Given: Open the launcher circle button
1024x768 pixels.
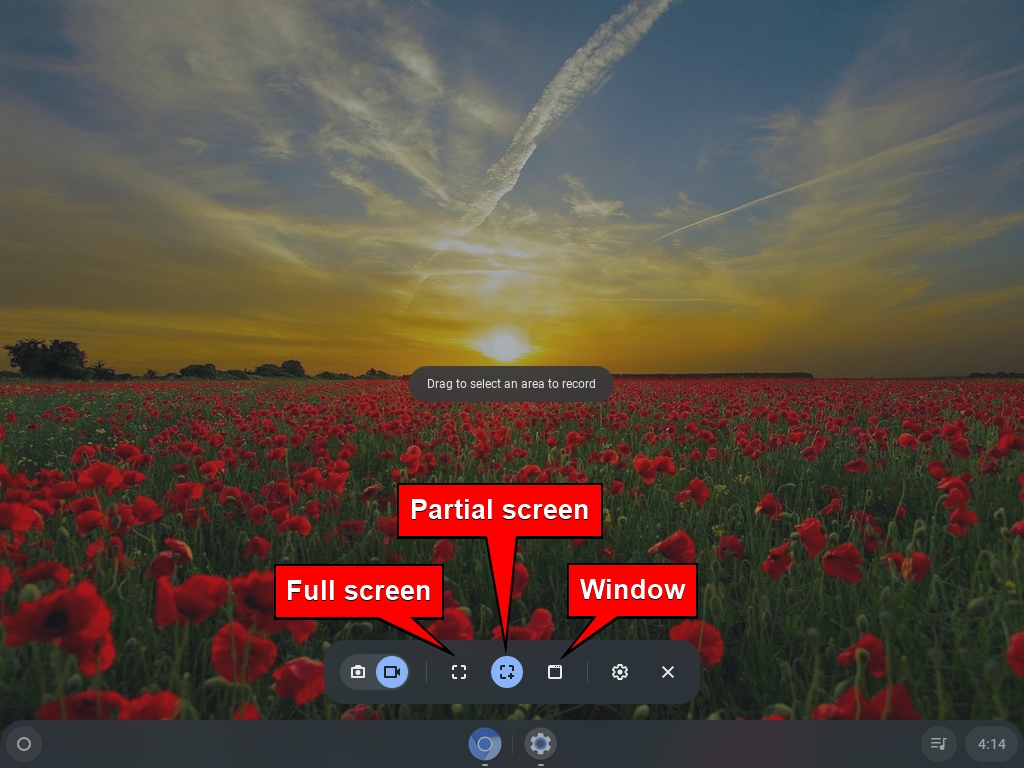Looking at the screenshot, I should [x=24, y=744].
